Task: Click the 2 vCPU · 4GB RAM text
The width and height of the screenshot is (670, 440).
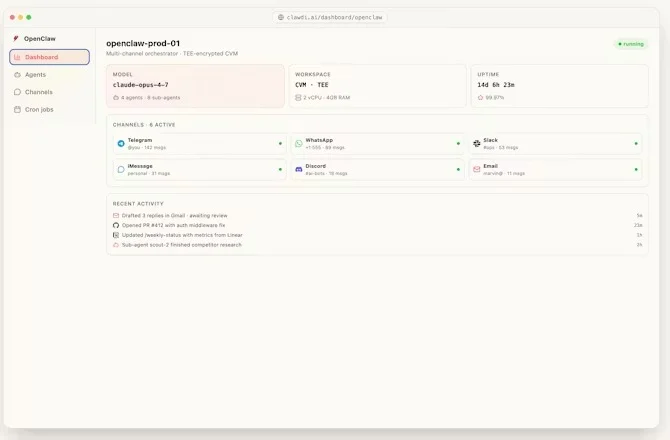Action: point(326,98)
